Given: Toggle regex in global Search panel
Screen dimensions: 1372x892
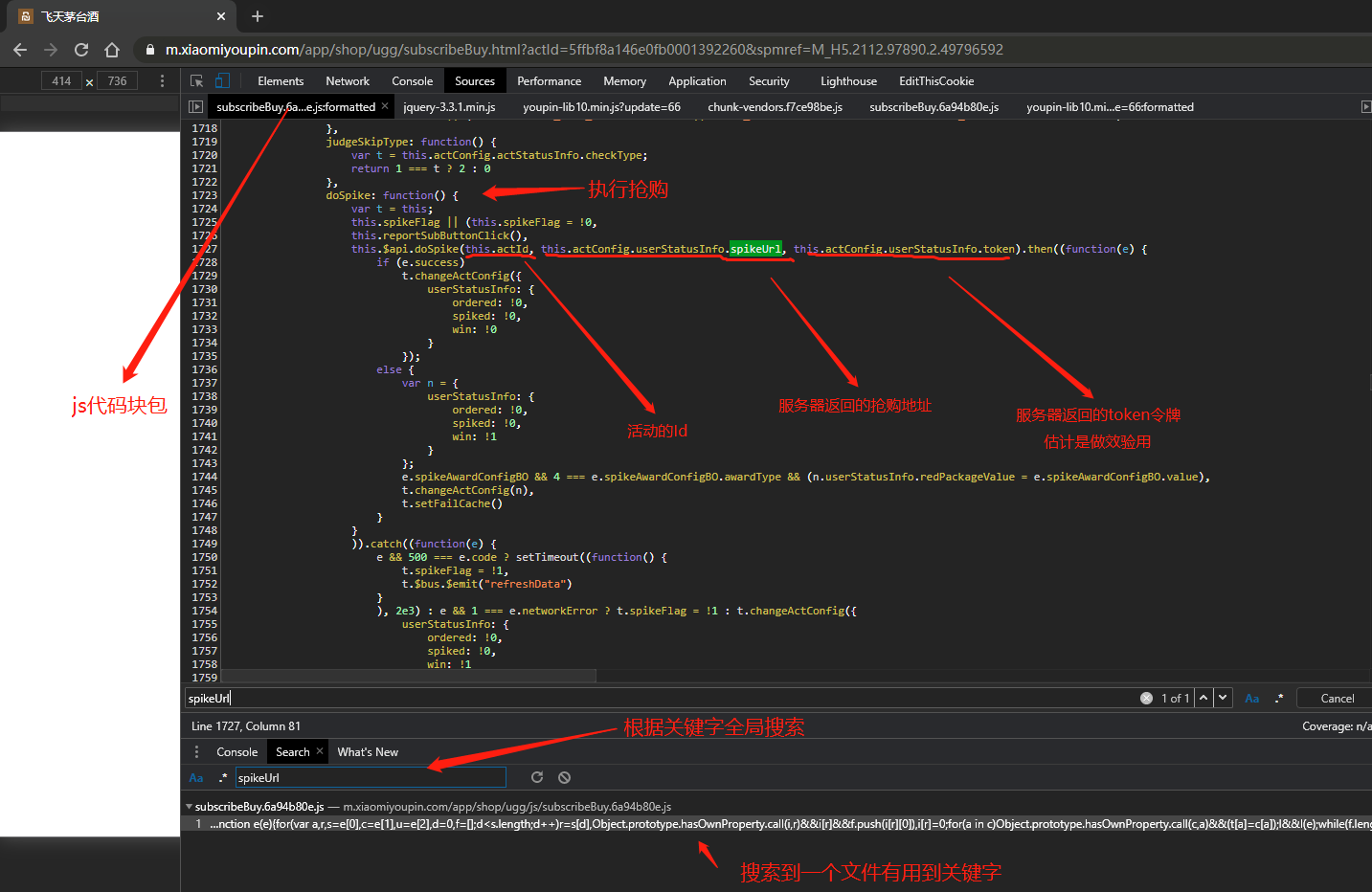Looking at the screenshot, I should click(x=223, y=778).
